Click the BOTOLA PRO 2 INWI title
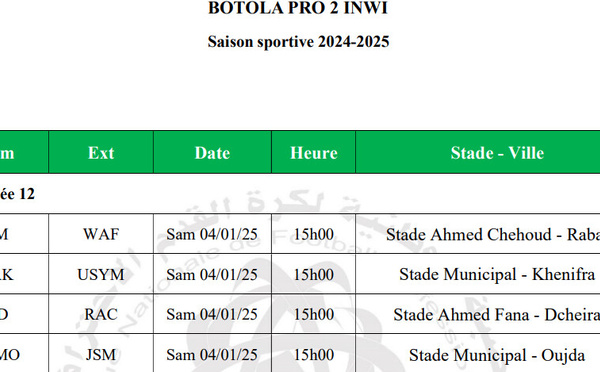Screen dimensions: 600x372 298,8
